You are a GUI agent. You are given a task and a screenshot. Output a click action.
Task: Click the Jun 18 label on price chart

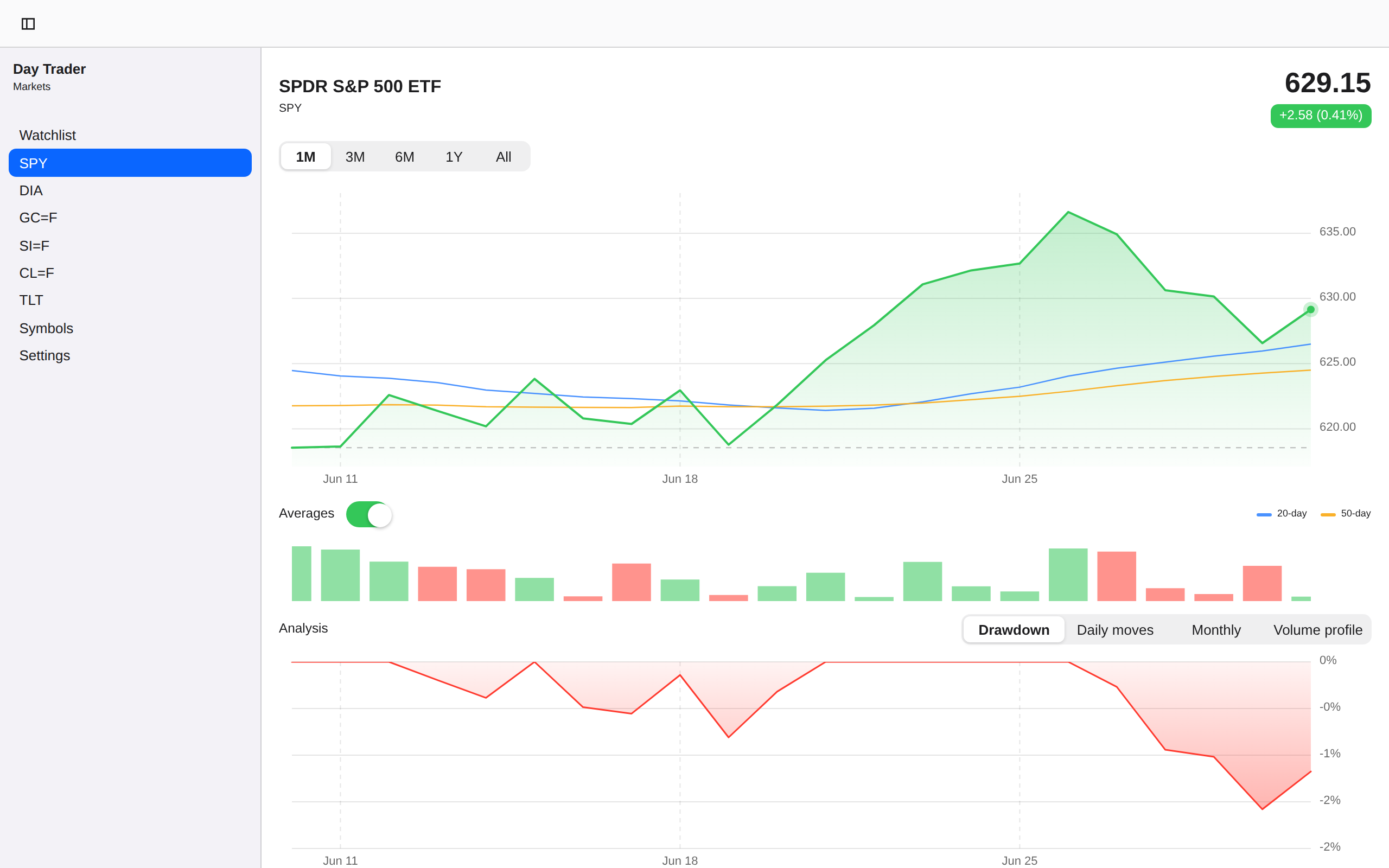pos(679,479)
